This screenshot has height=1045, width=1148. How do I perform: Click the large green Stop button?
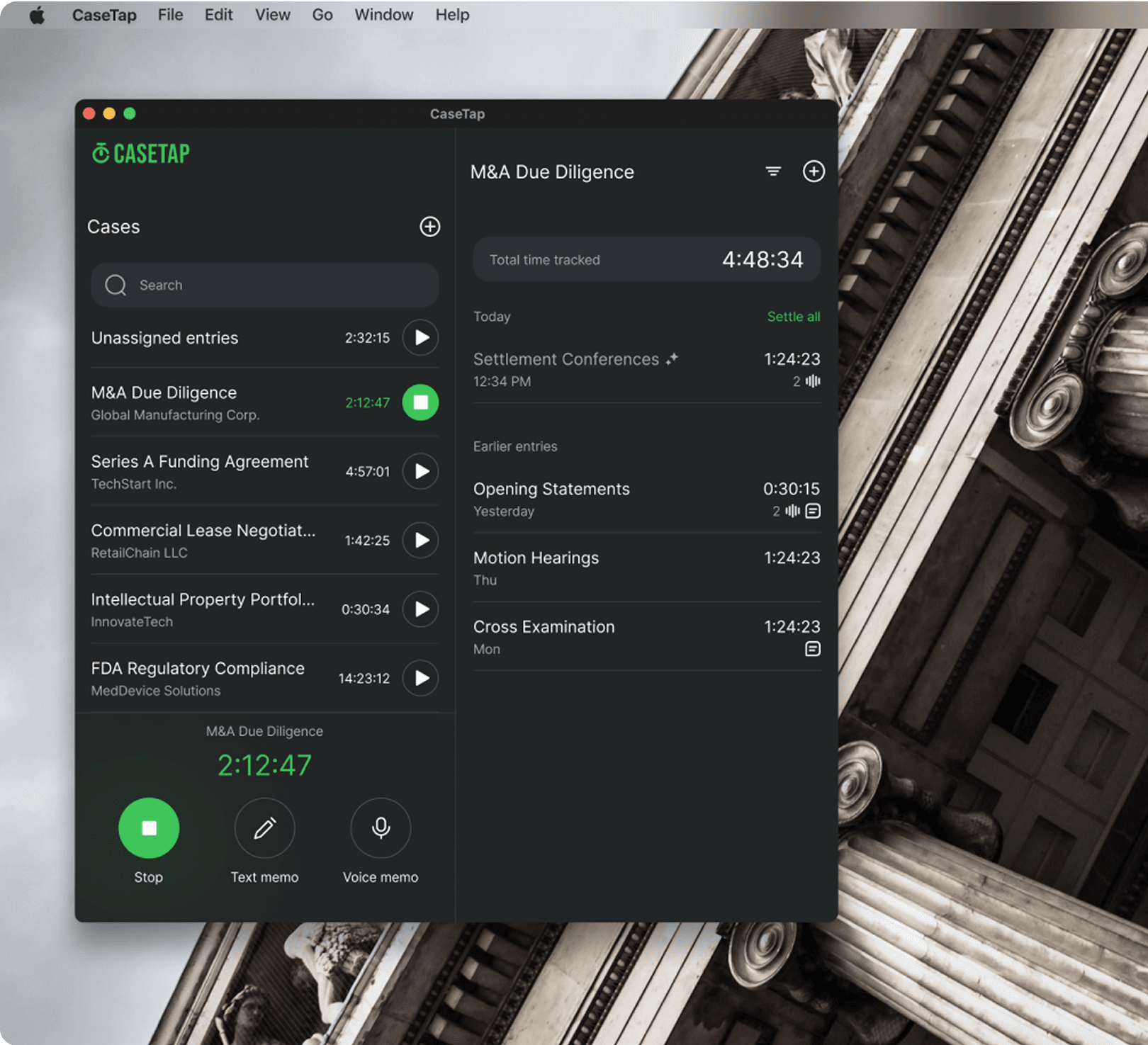(149, 828)
